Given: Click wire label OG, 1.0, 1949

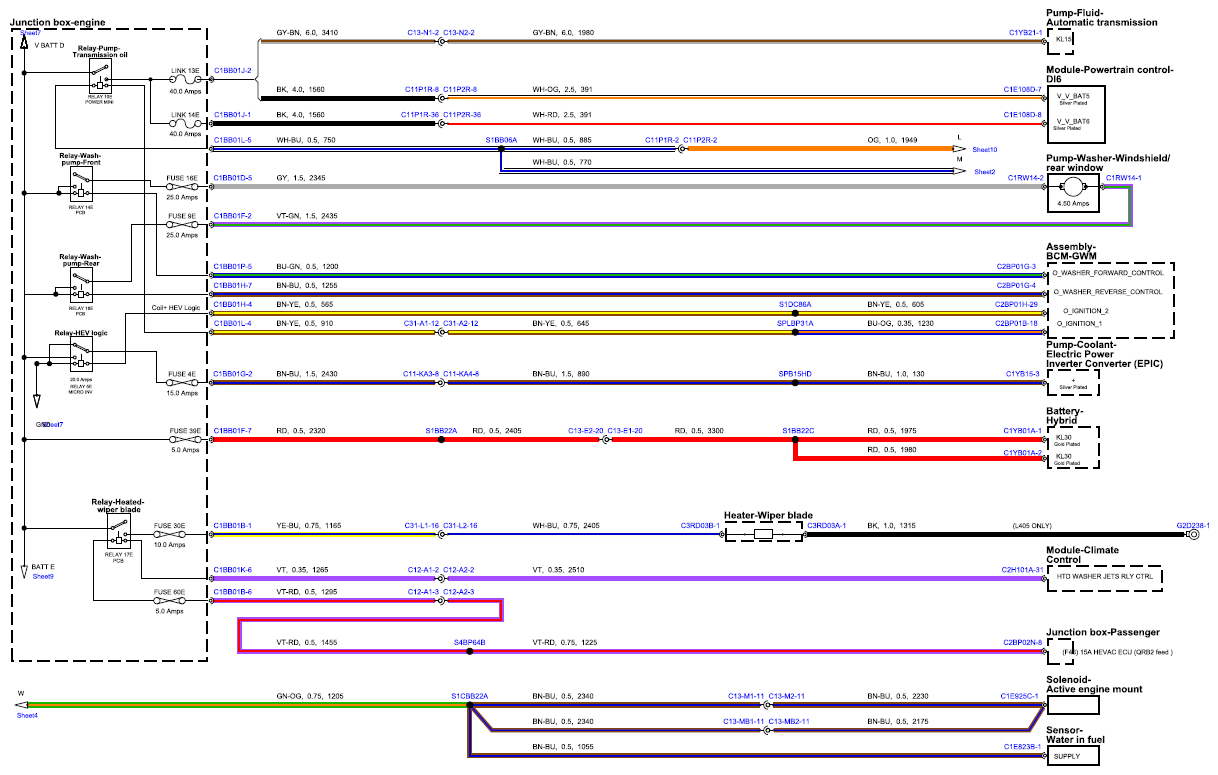Looking at the screenshot, I should 894,140.
